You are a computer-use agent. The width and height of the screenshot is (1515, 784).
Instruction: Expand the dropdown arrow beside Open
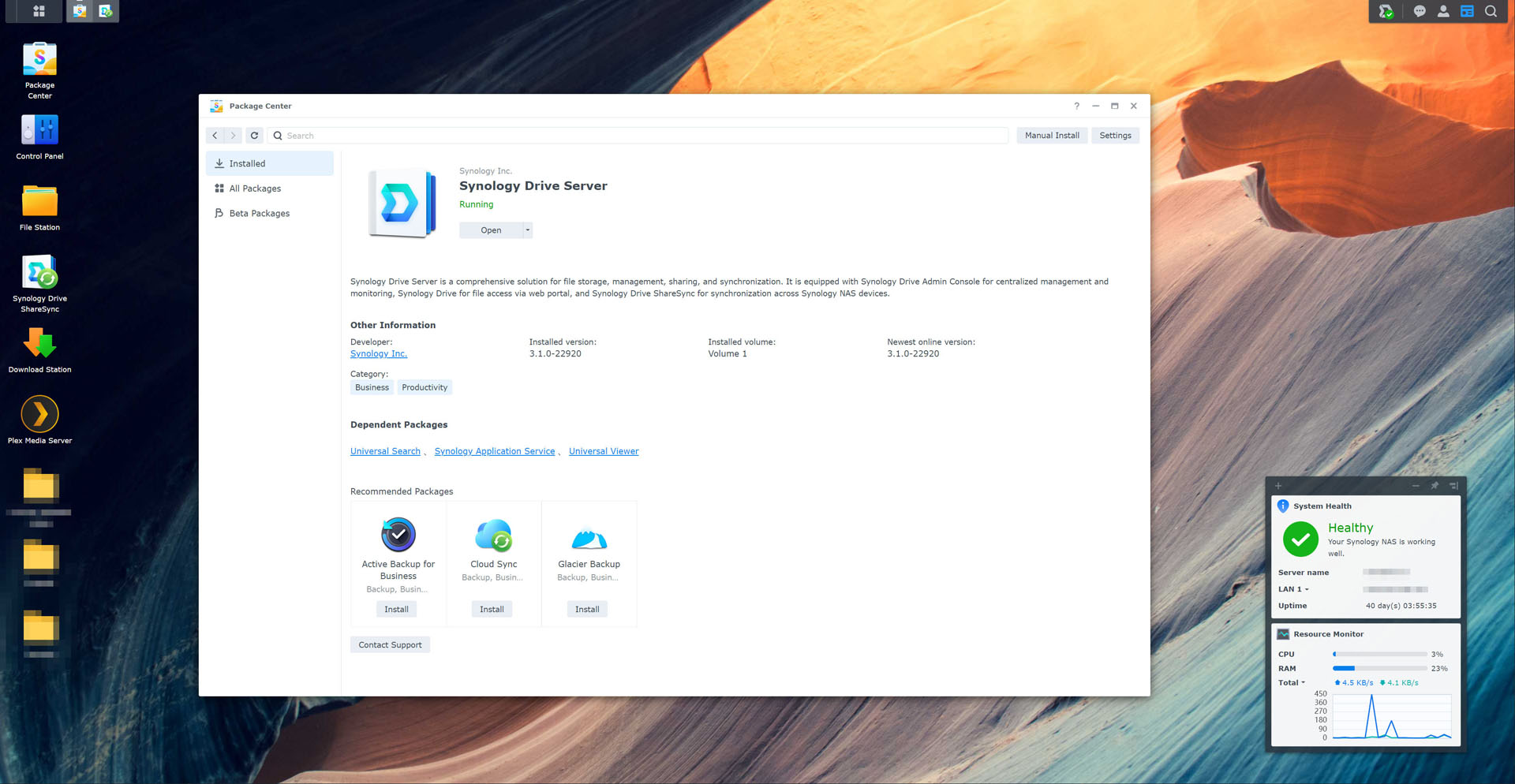coord(528,230)
